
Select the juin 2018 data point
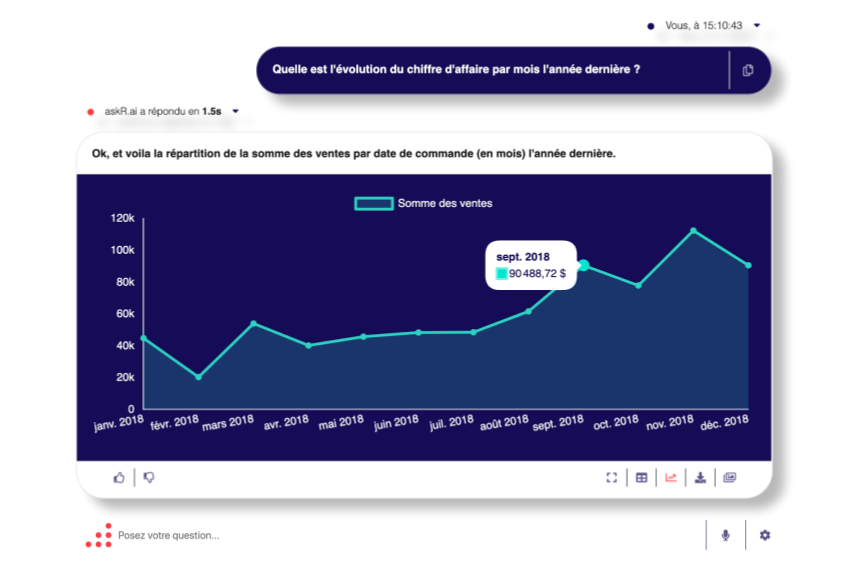(419, 333)
